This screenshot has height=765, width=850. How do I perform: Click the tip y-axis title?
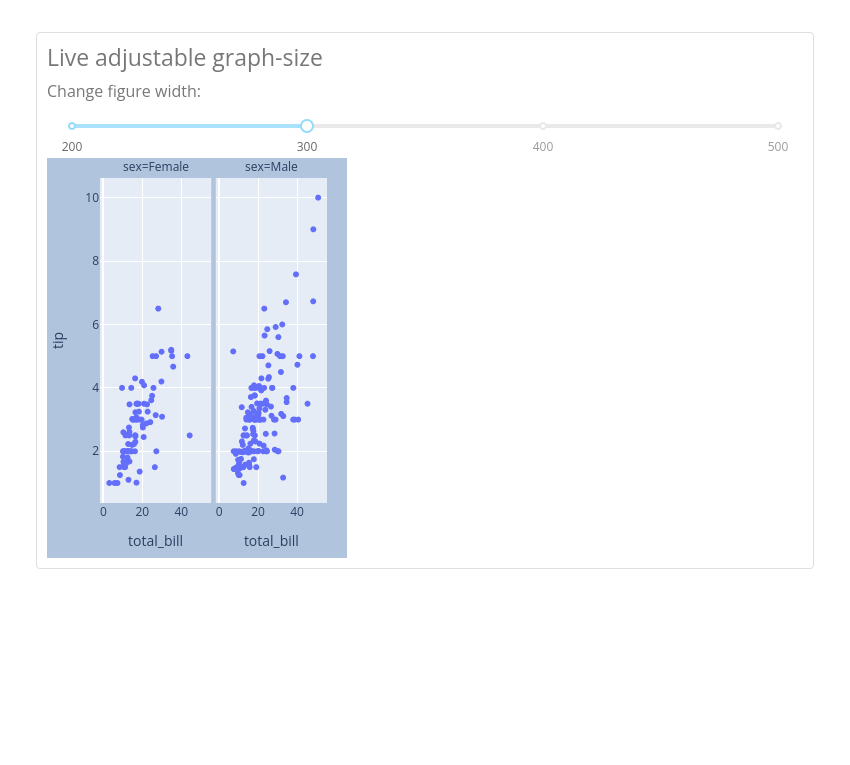(59, 340)
